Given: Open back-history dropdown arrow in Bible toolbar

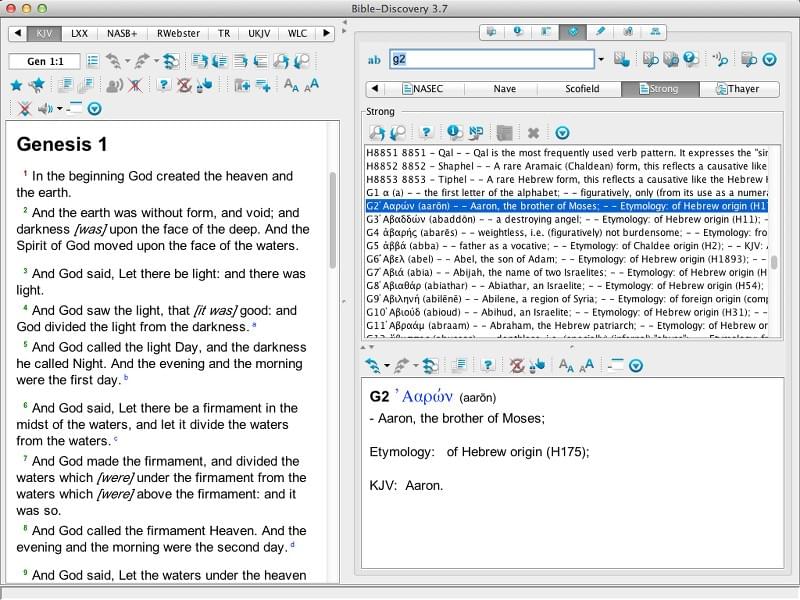Looking at the screenshot, I should (x=128, y=62).
